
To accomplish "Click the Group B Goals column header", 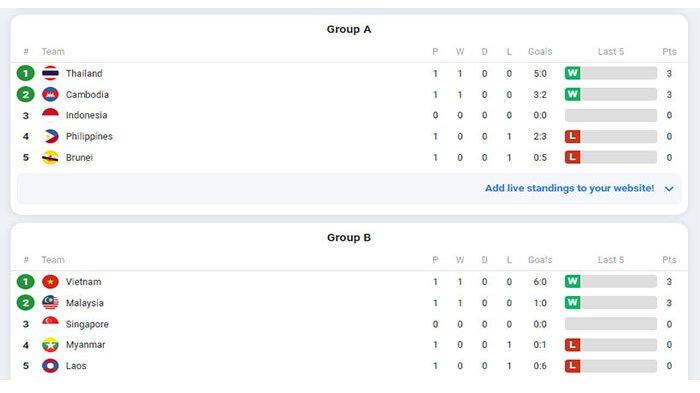I will click(x=540, y=259).
